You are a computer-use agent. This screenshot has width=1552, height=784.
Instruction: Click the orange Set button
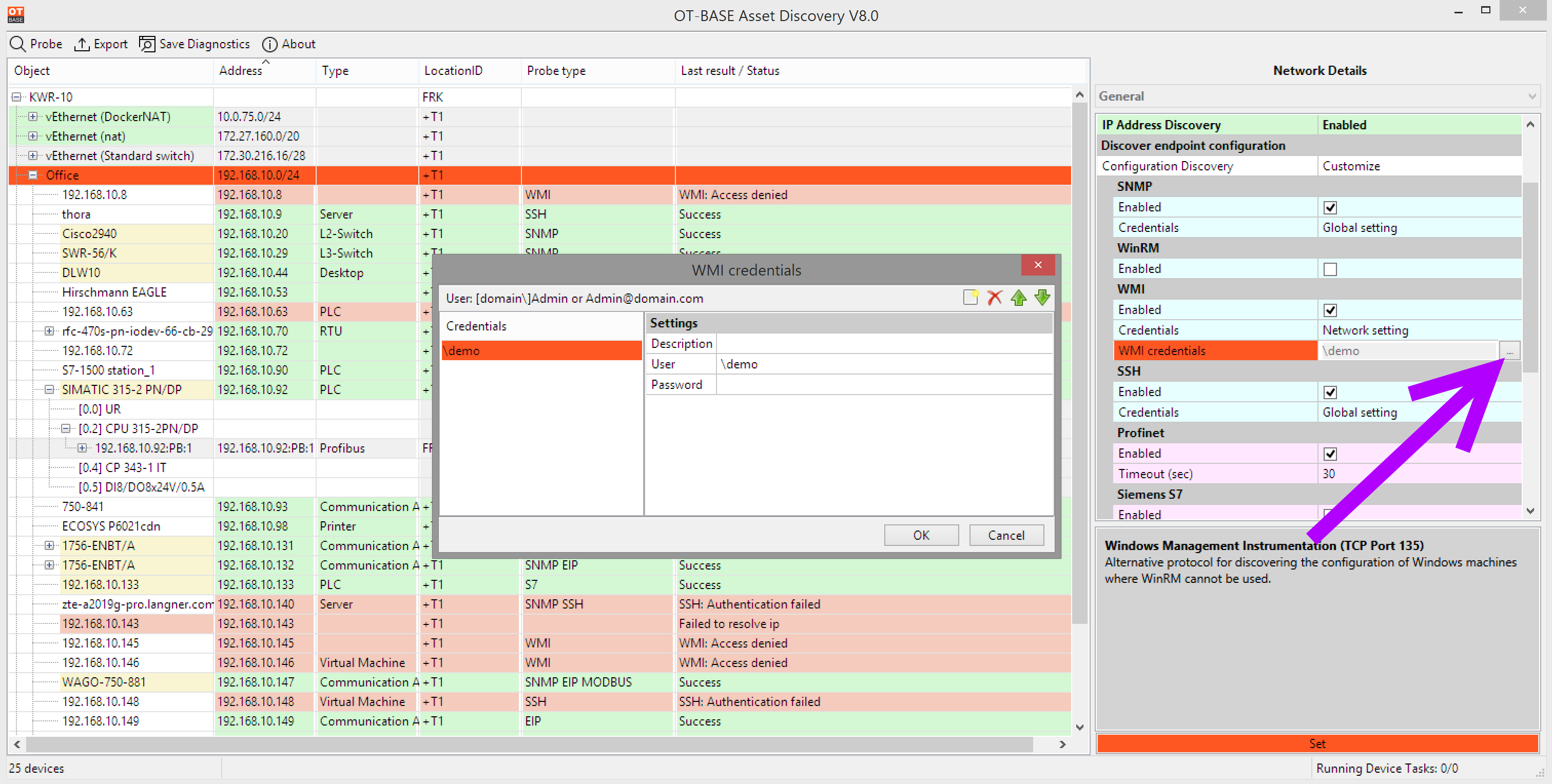point(1317,743)
